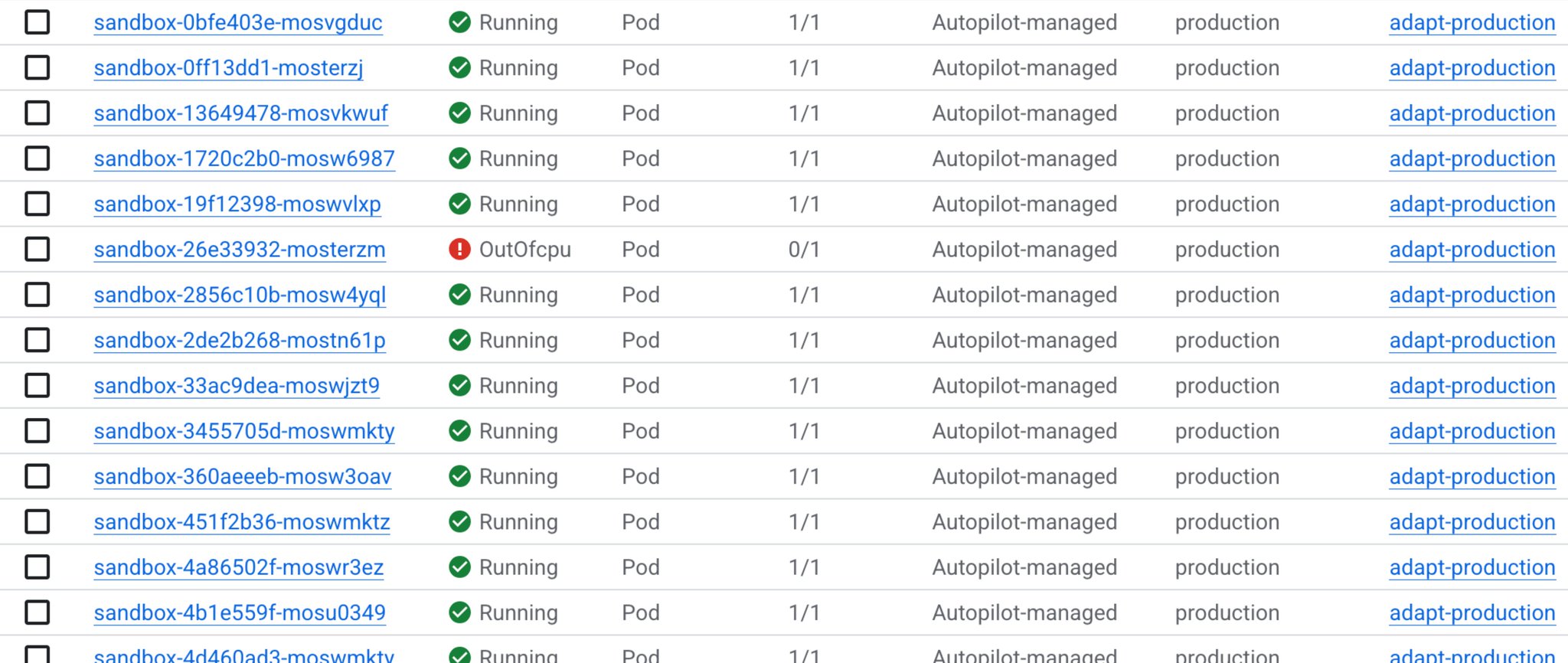The height and width of the screenshot is (663, 1568).
Task: Click green check for sandbox-4a86502f-moswr3ez
Action: (x=459, y=567)
